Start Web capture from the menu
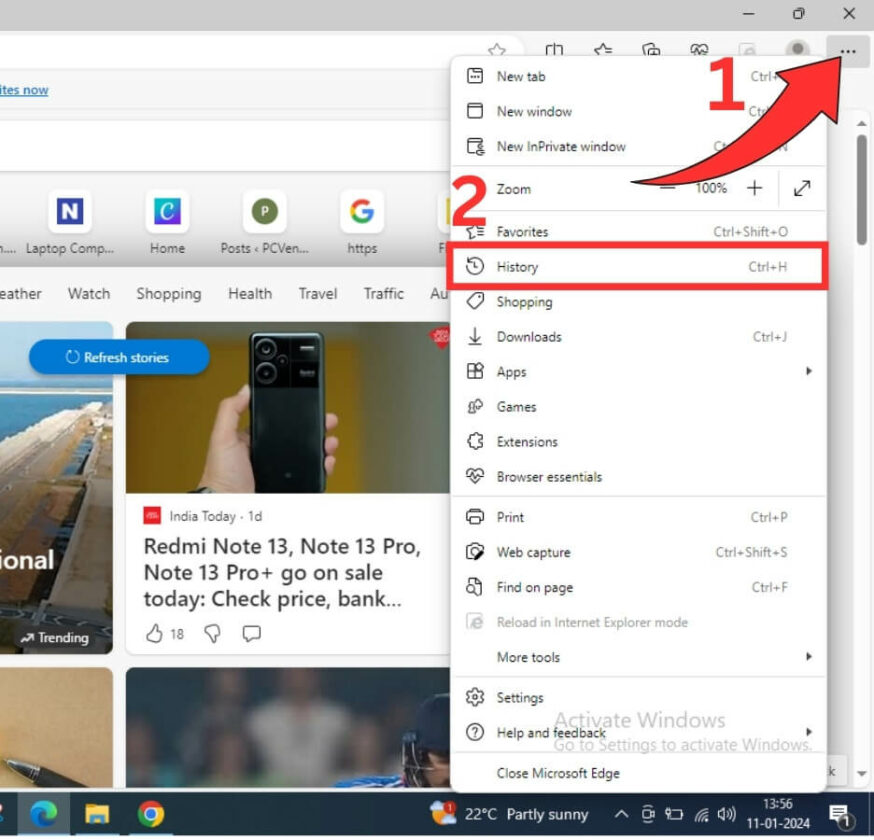874x840 pixels. pos(638,552)
